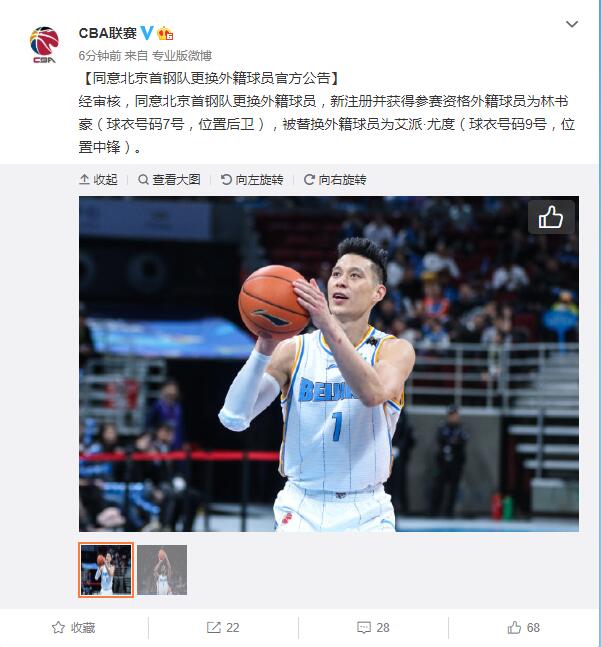Collapse the image with 收起
601x647 pixels.
pyautogui.click(x=98, y=179)
